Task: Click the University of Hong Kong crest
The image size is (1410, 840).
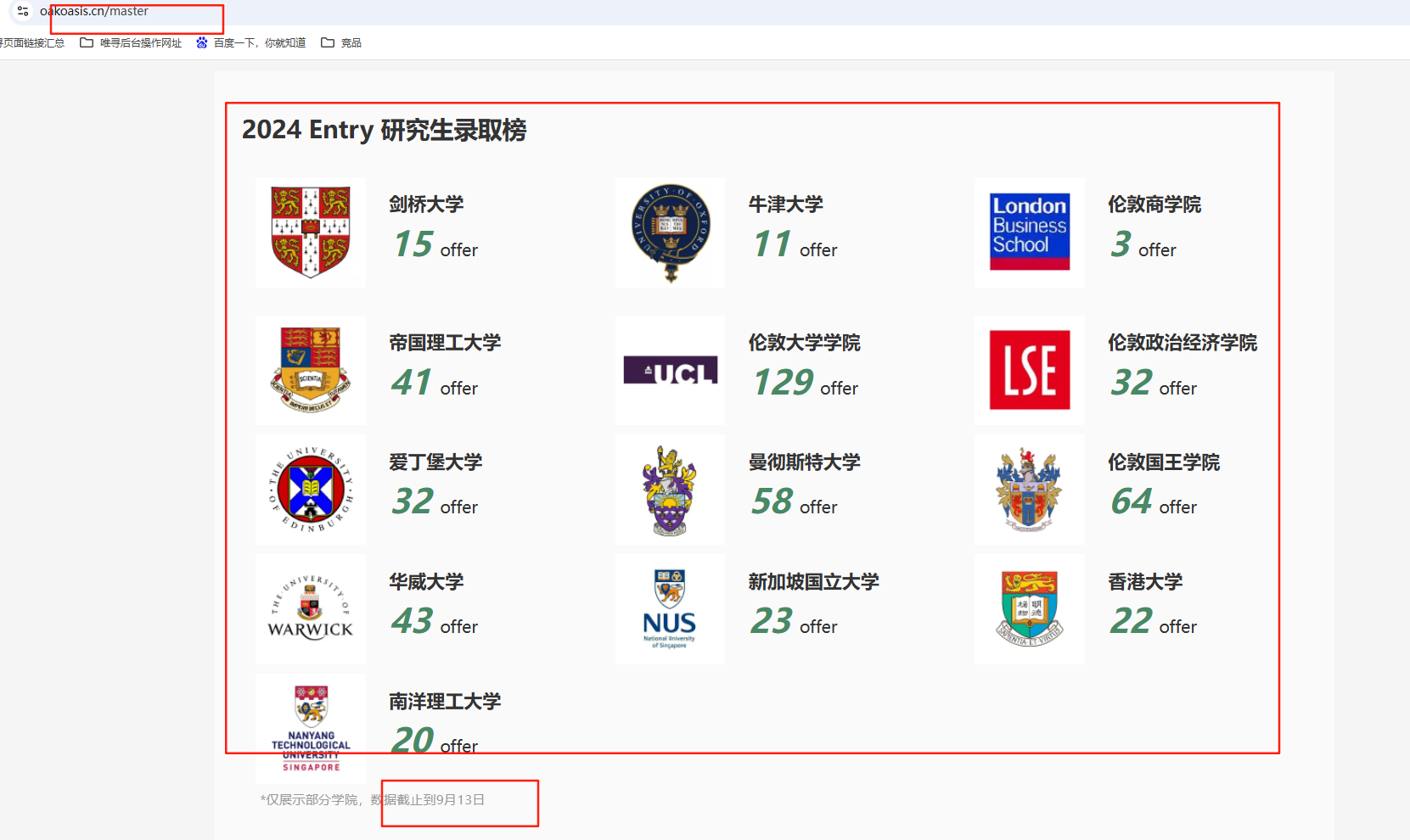Action: click(x=1029, y=609)
